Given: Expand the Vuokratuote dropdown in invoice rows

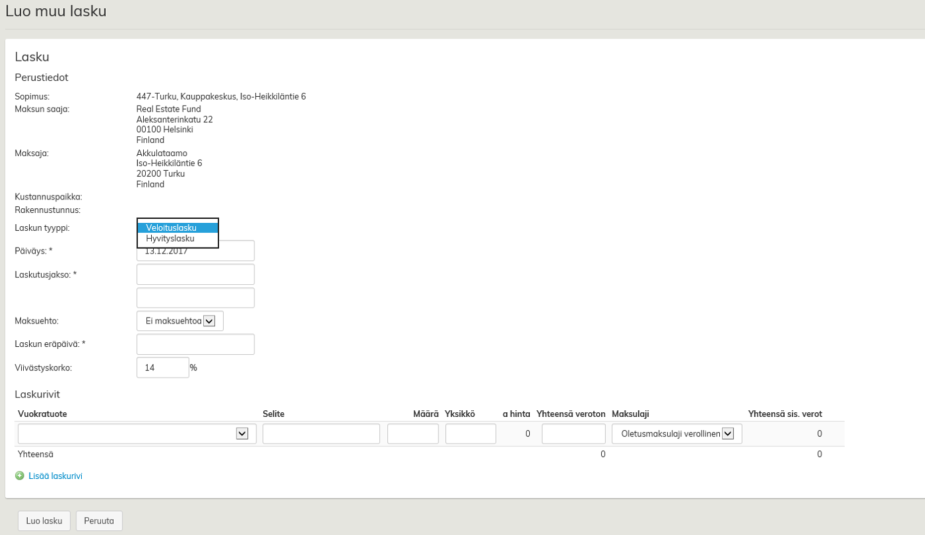Looking at the screenshot, I should pyautogui.click(x=137, y=433).
